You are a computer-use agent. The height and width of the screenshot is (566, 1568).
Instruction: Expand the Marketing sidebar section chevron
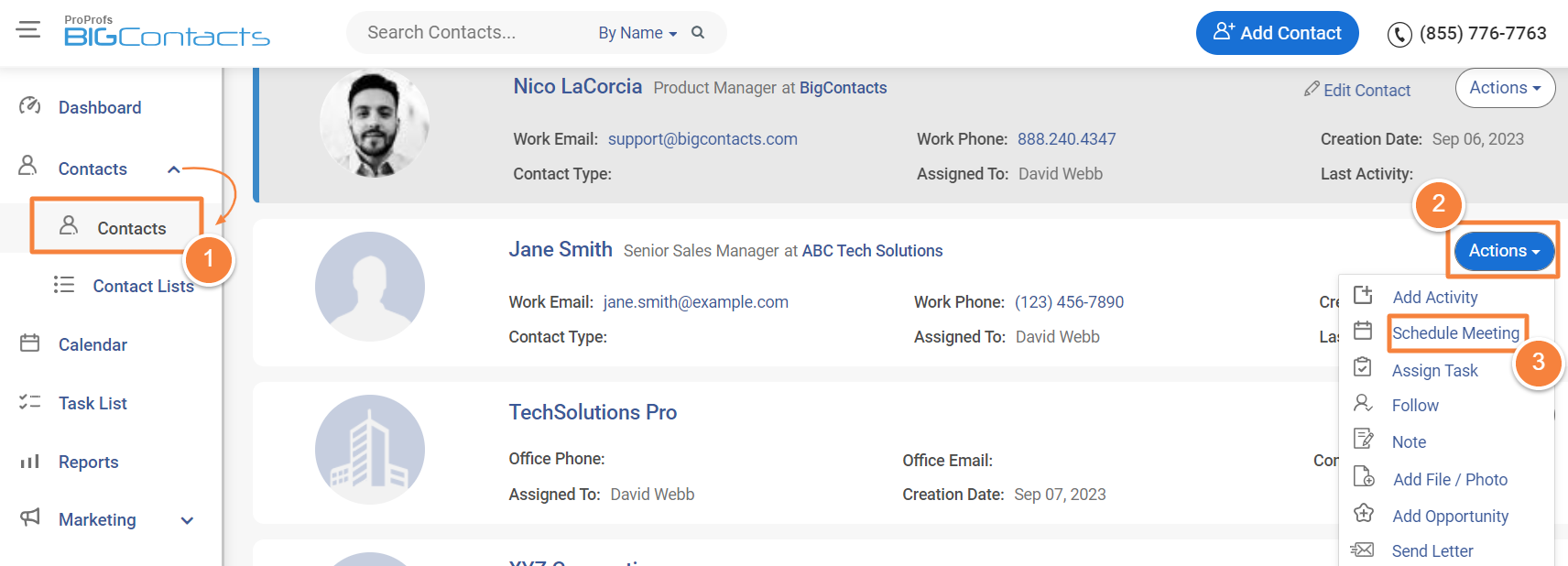(x=187, y=521)
